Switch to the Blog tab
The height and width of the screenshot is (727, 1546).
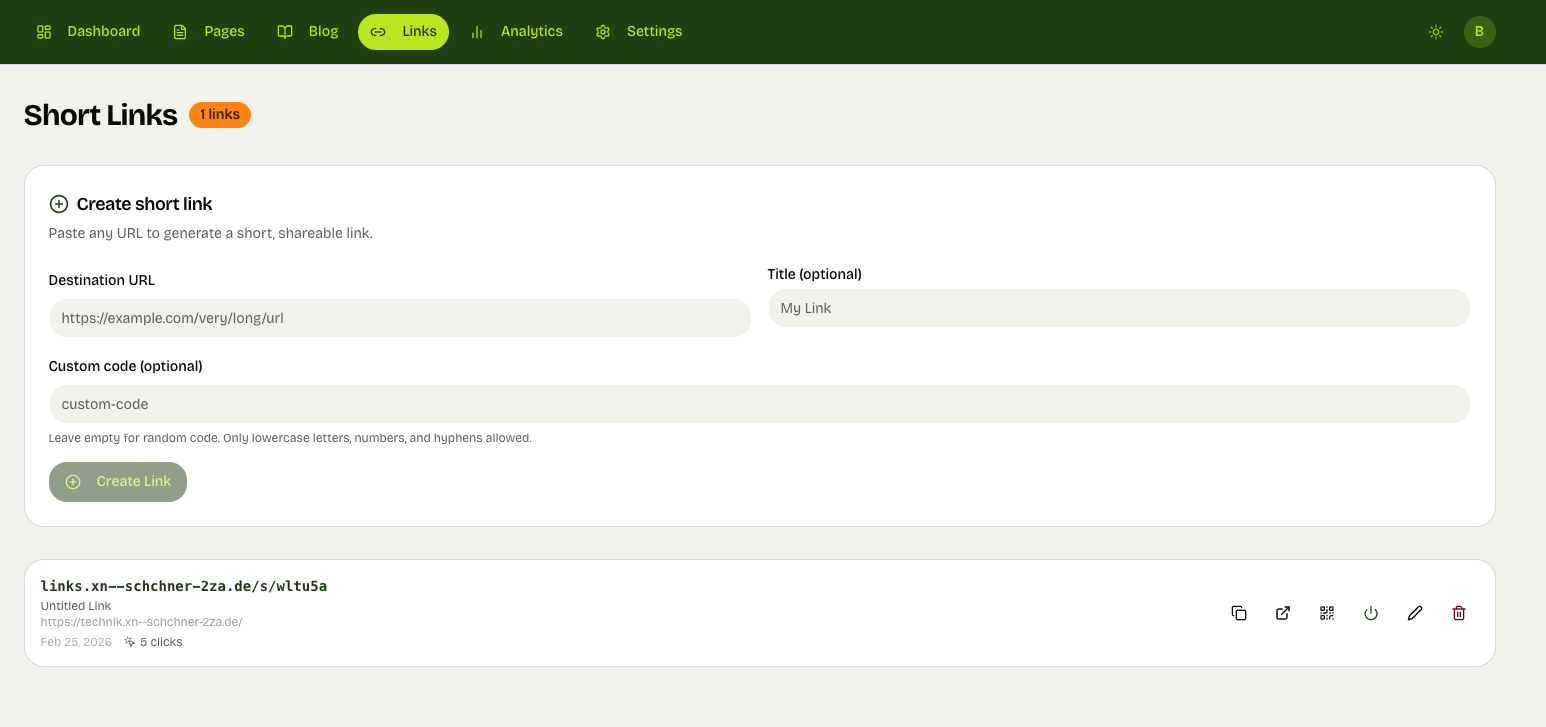coord(308,32)
